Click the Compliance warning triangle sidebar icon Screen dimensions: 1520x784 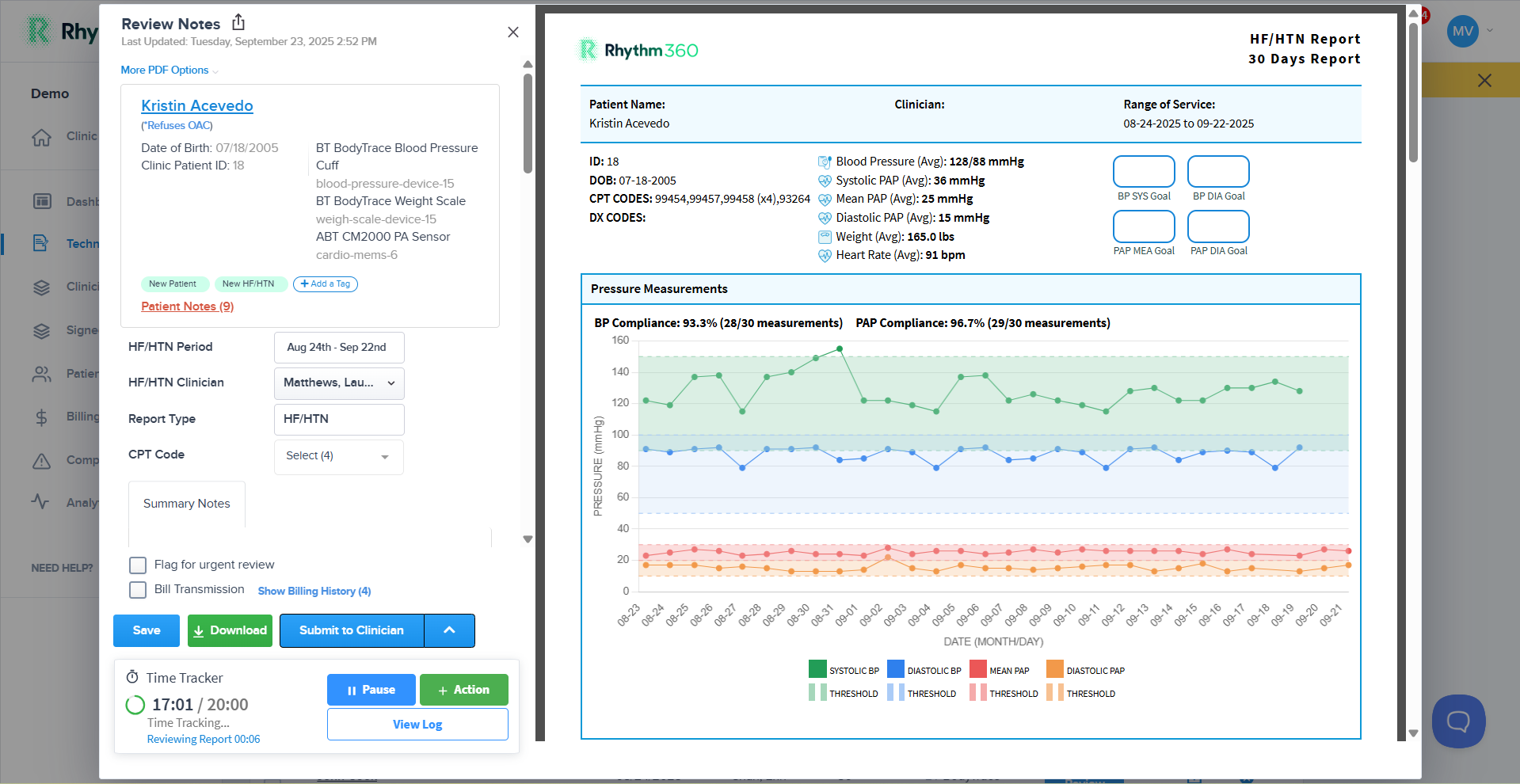click(41, 460)
